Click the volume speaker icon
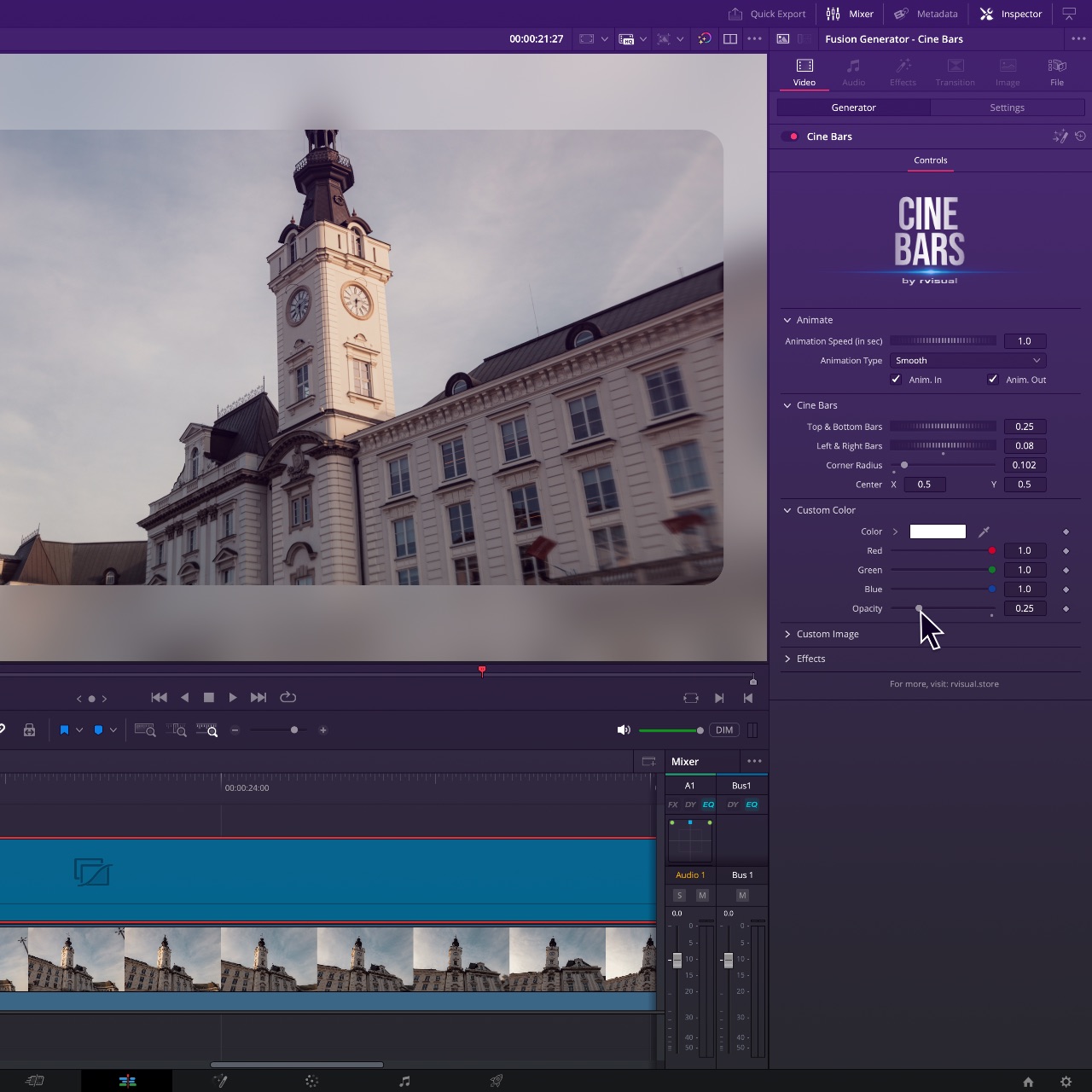 pyautogui.click(x=624, y=730)
